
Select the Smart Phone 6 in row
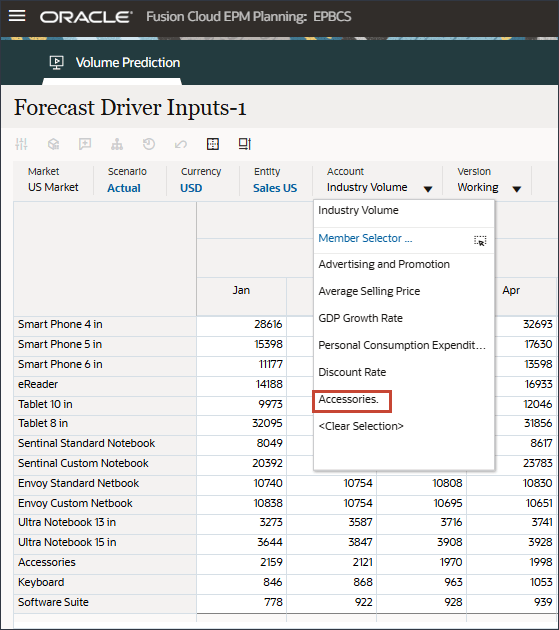pos(105,366)
